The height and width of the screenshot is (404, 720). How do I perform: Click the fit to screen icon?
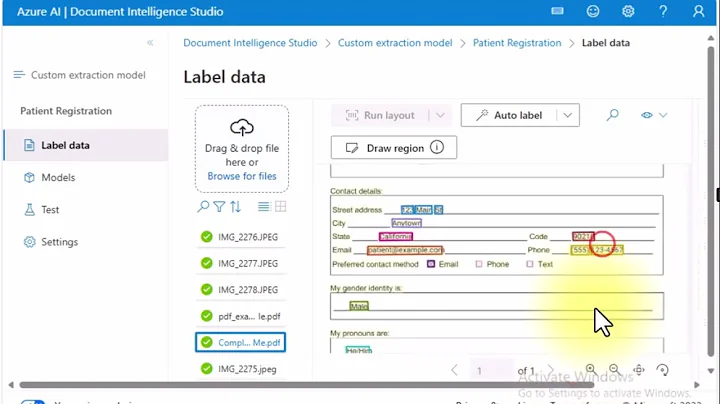coord(638,369)
